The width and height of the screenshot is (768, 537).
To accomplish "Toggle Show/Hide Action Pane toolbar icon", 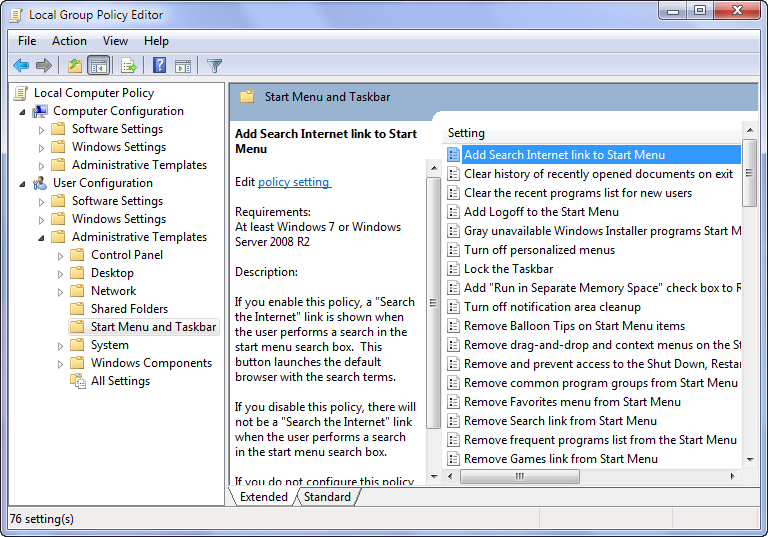I will [183, 66].
